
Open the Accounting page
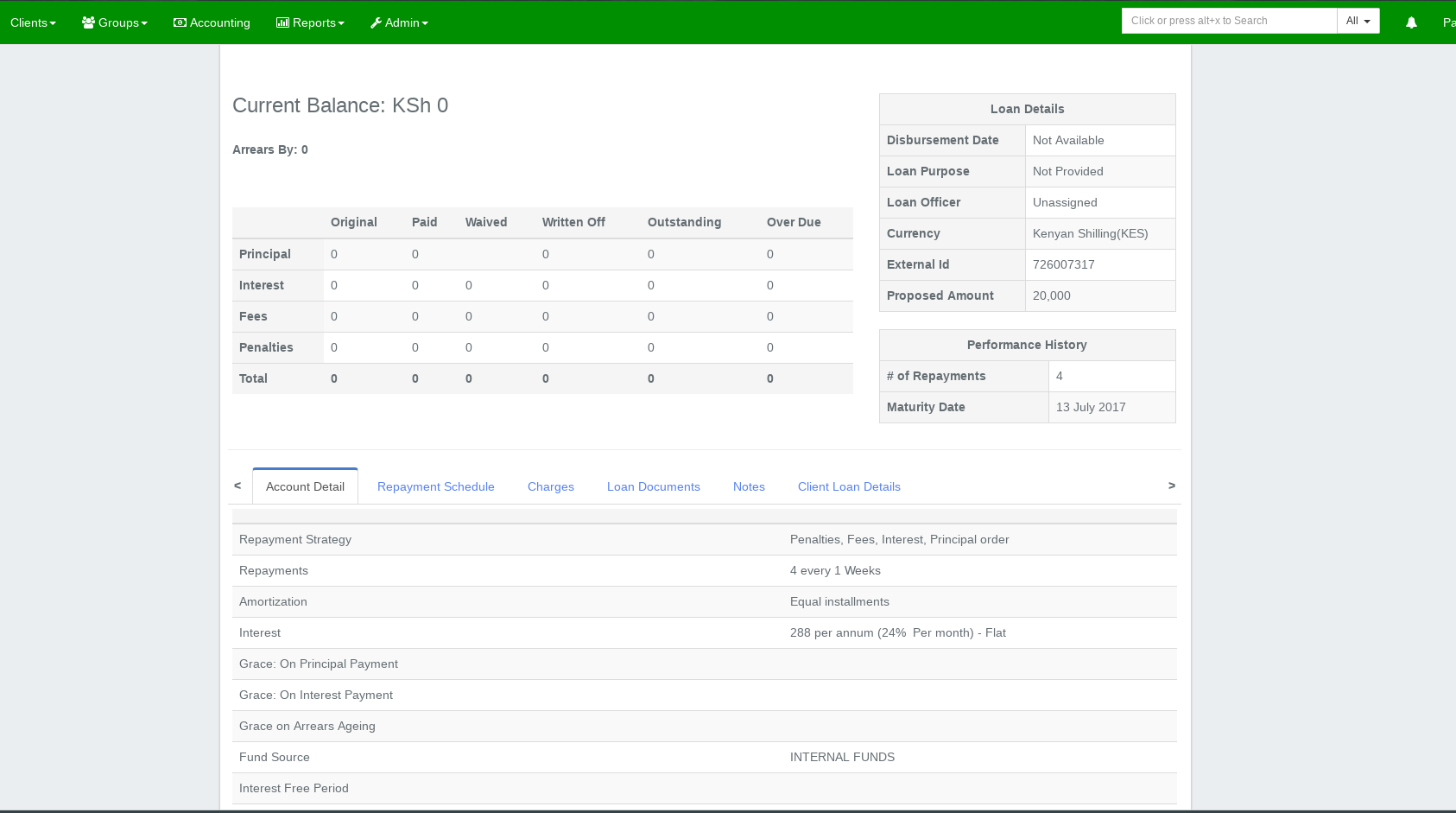point(212,22)
